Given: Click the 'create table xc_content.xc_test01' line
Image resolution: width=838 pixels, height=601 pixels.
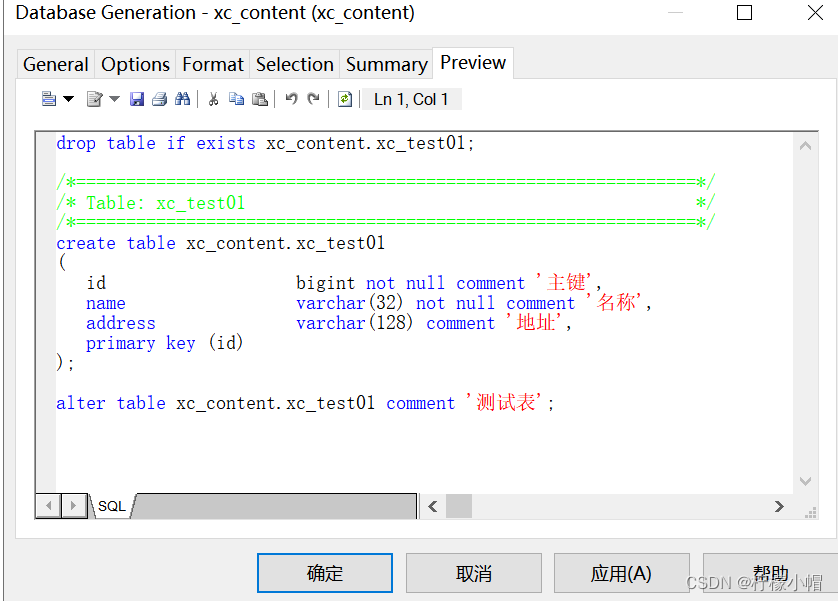Looking at the screenshot, I should (x=220, y=243).
